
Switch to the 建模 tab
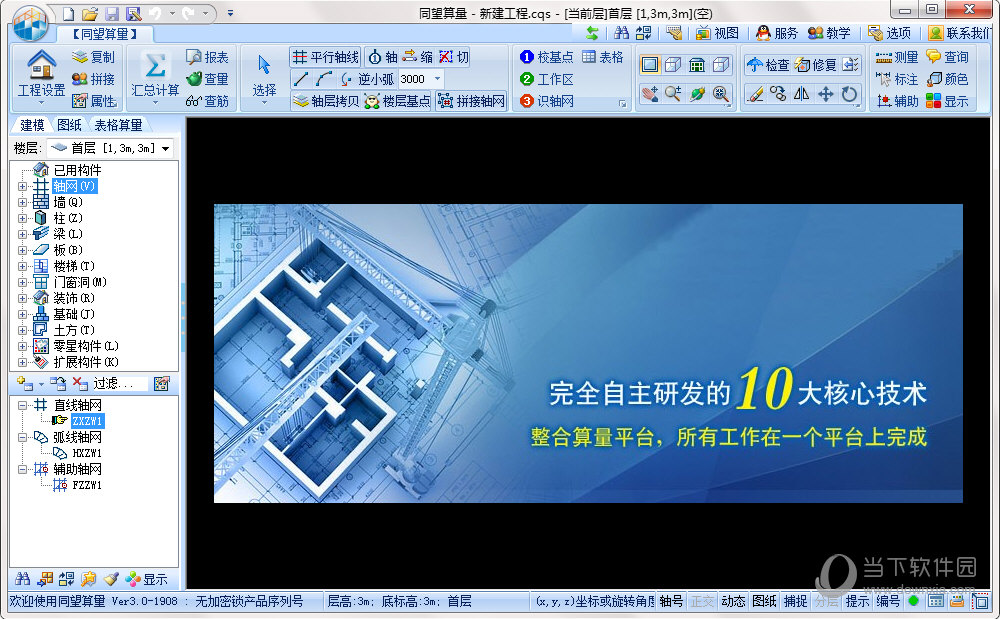32,125
